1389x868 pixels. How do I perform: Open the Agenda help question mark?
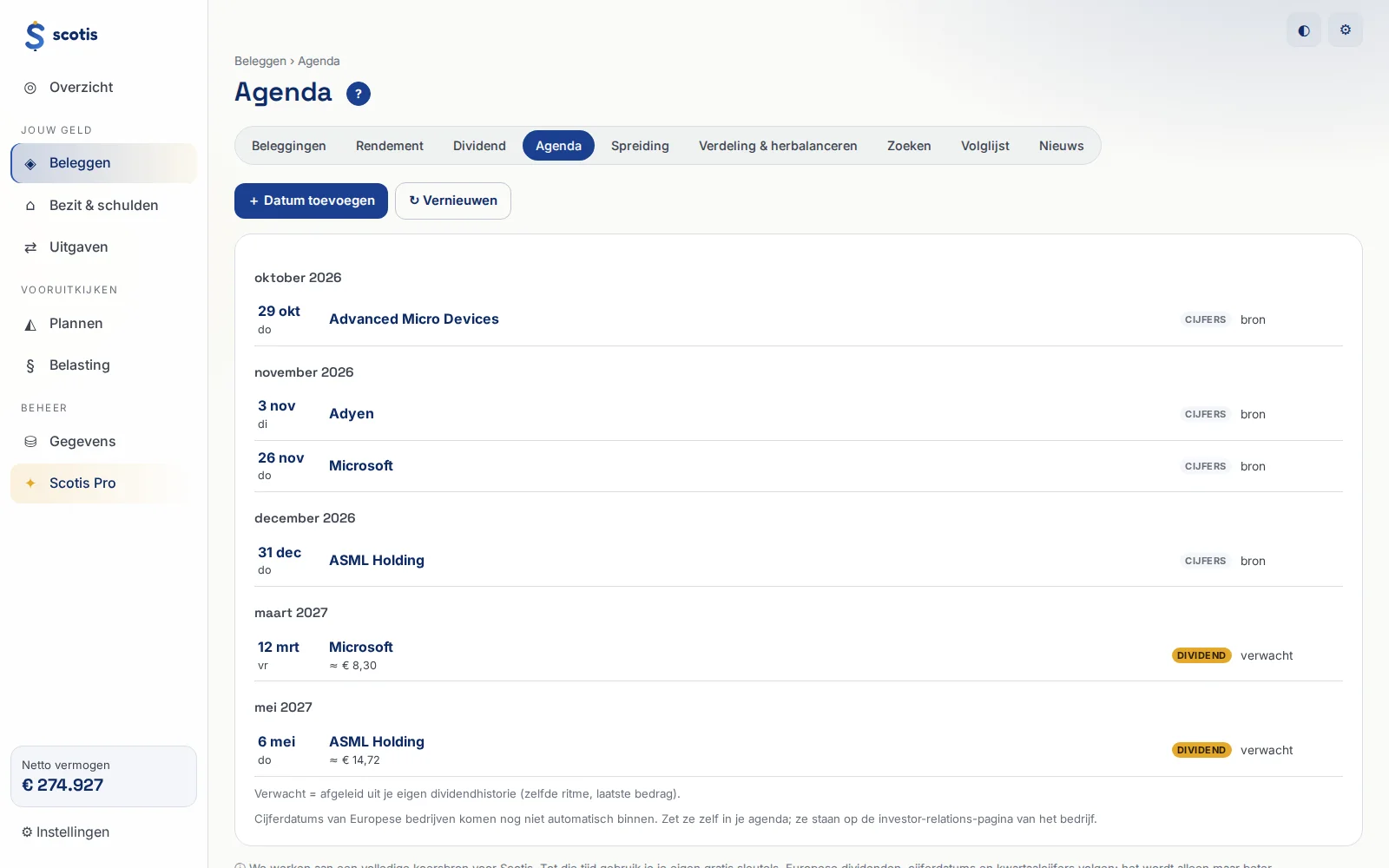point(359,94)
